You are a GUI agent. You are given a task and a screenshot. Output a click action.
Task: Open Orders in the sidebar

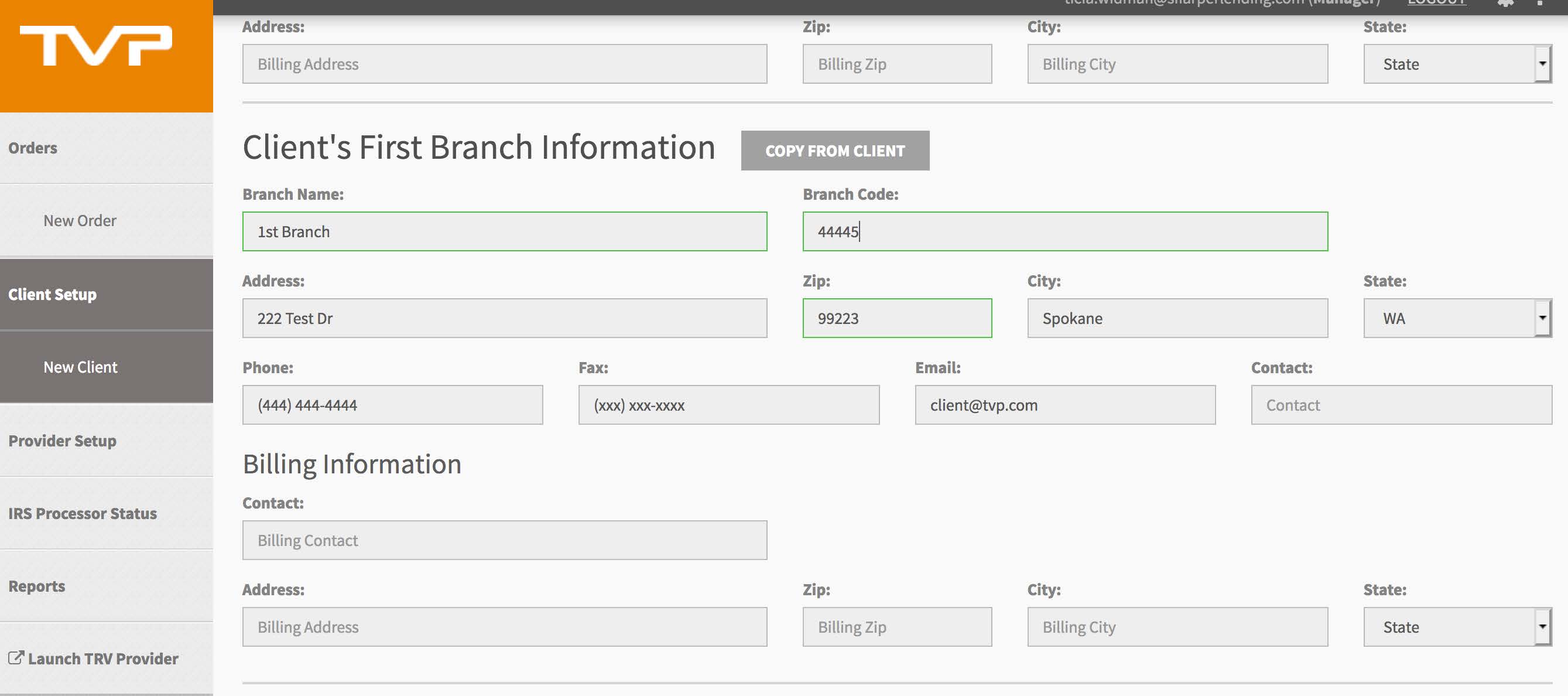point(33,148)
